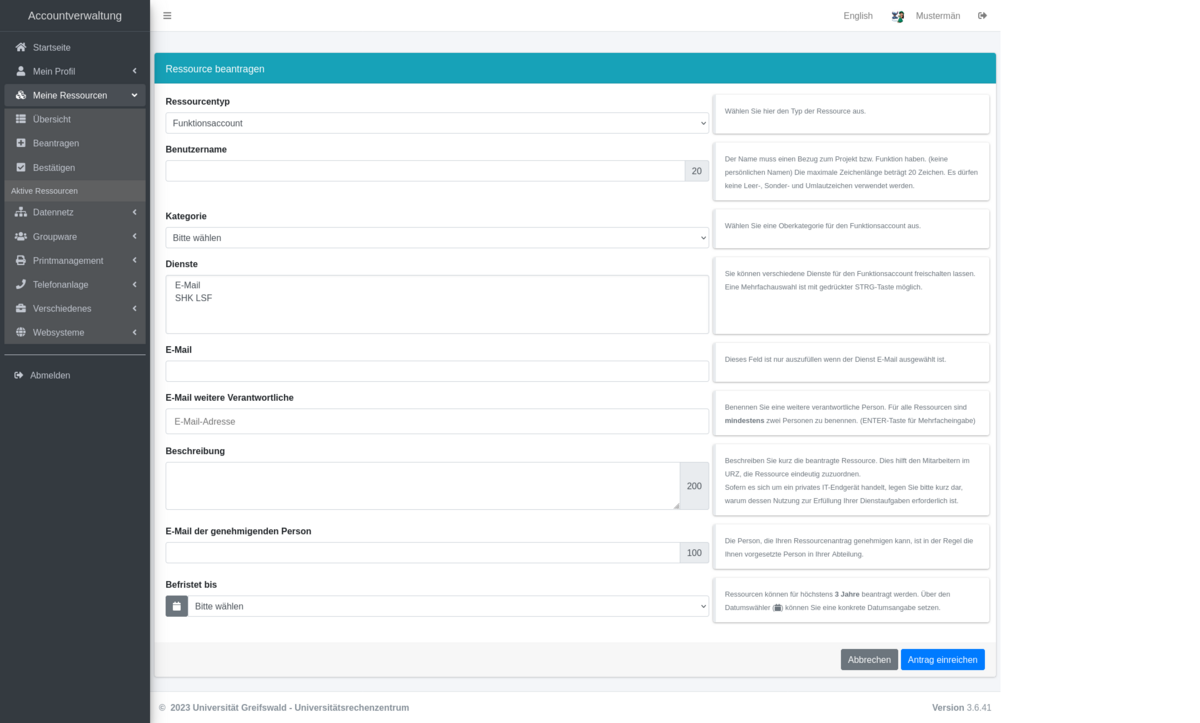Switch language to English
The image size is (1200, 723).
click(858, 16)
